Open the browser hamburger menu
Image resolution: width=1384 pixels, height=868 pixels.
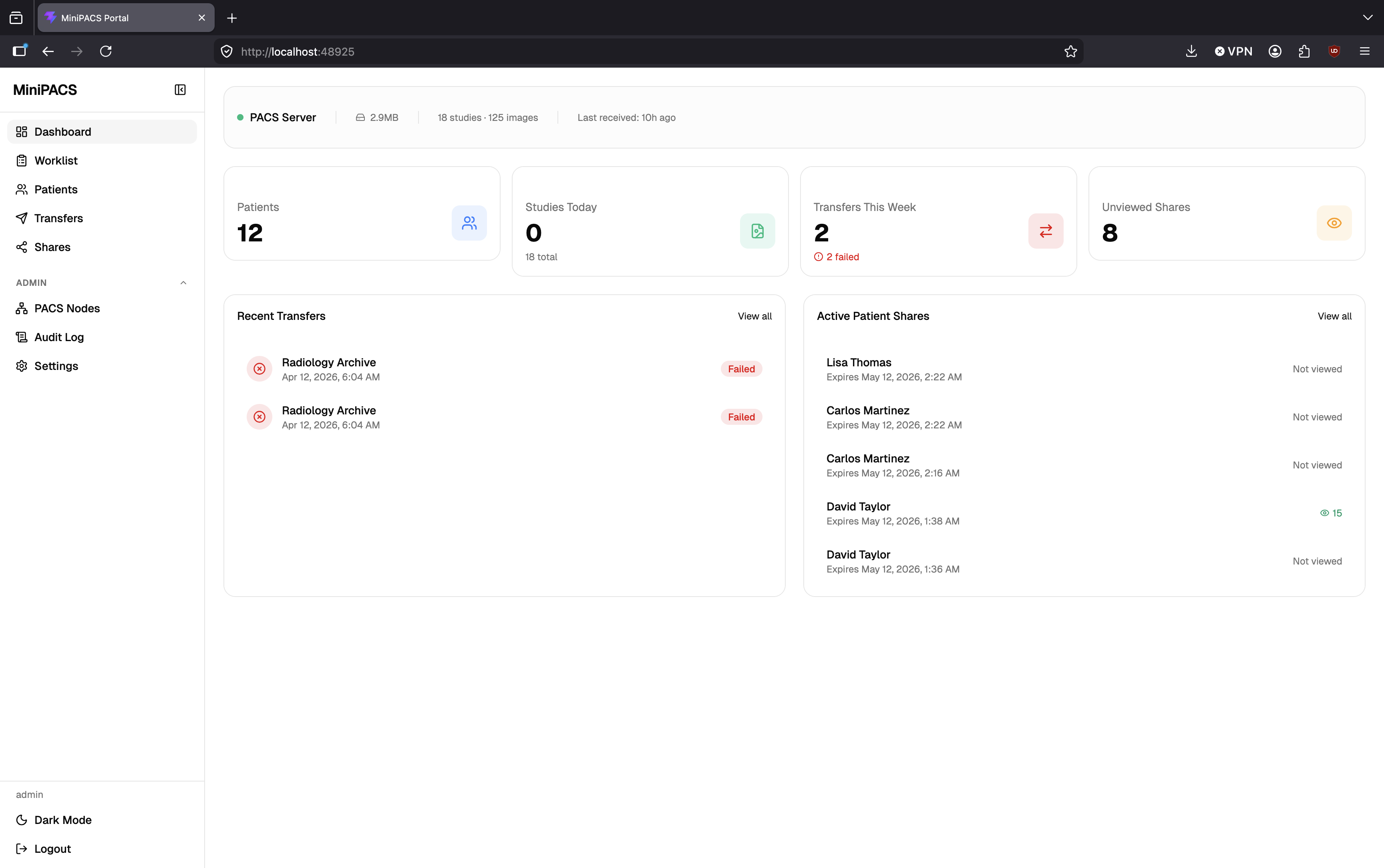[x=1364, y=52]
